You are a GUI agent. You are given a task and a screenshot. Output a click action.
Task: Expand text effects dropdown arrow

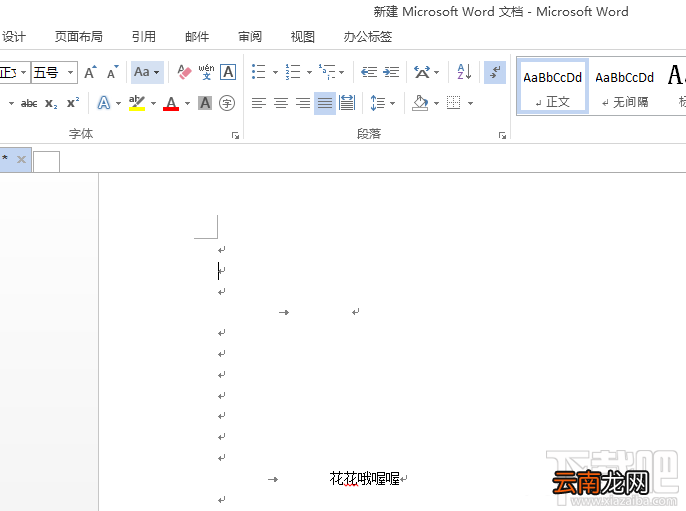118,104
